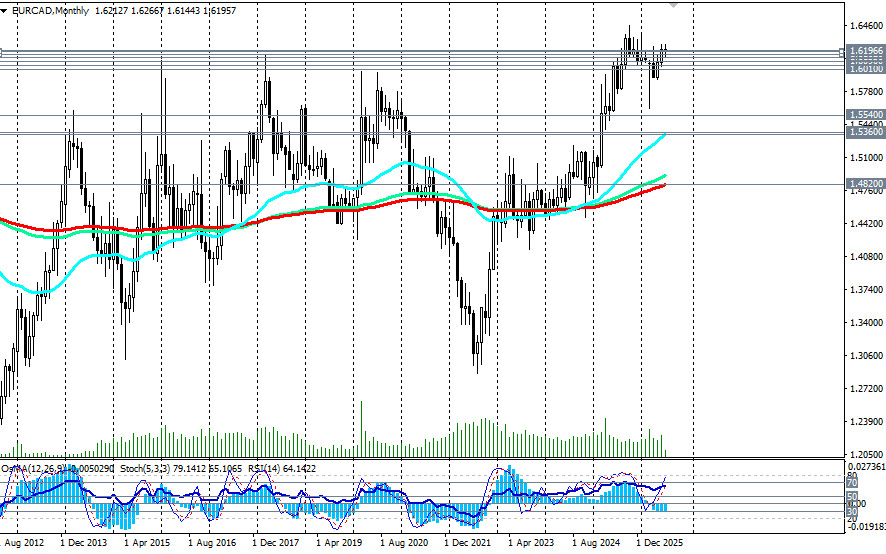Click the 1.53600 level tag on price scale
886x554 pixels.
866,132
